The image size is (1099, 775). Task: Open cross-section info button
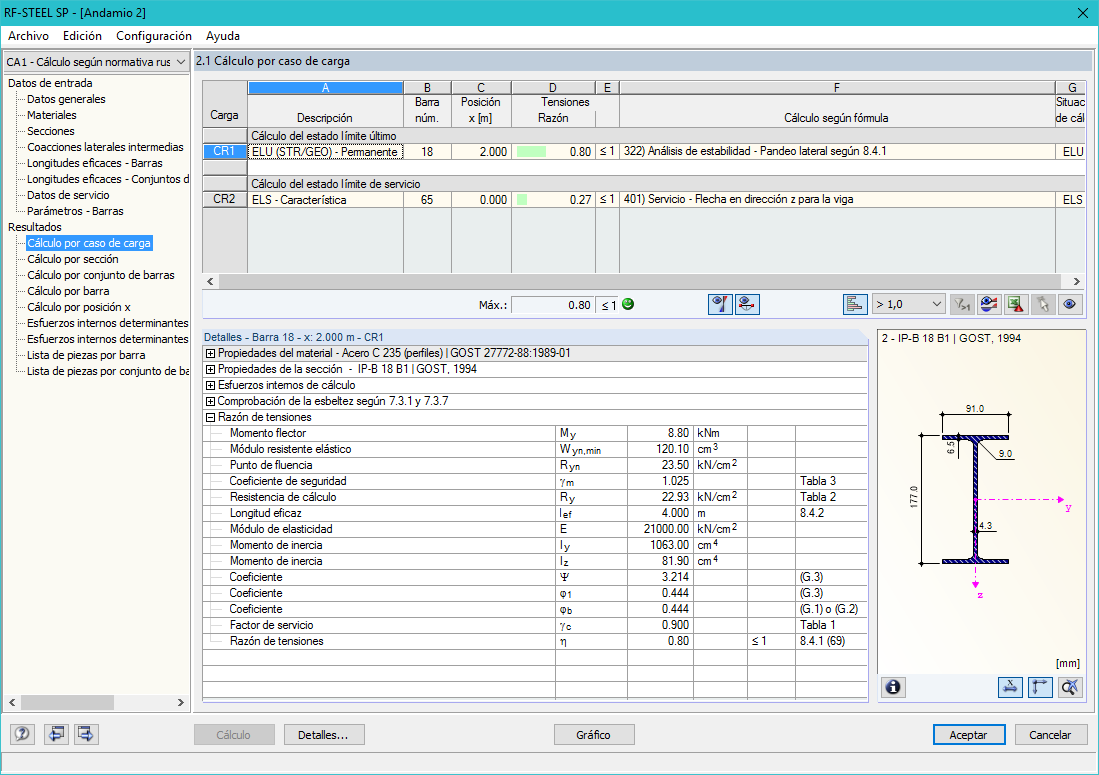point(893,687)
